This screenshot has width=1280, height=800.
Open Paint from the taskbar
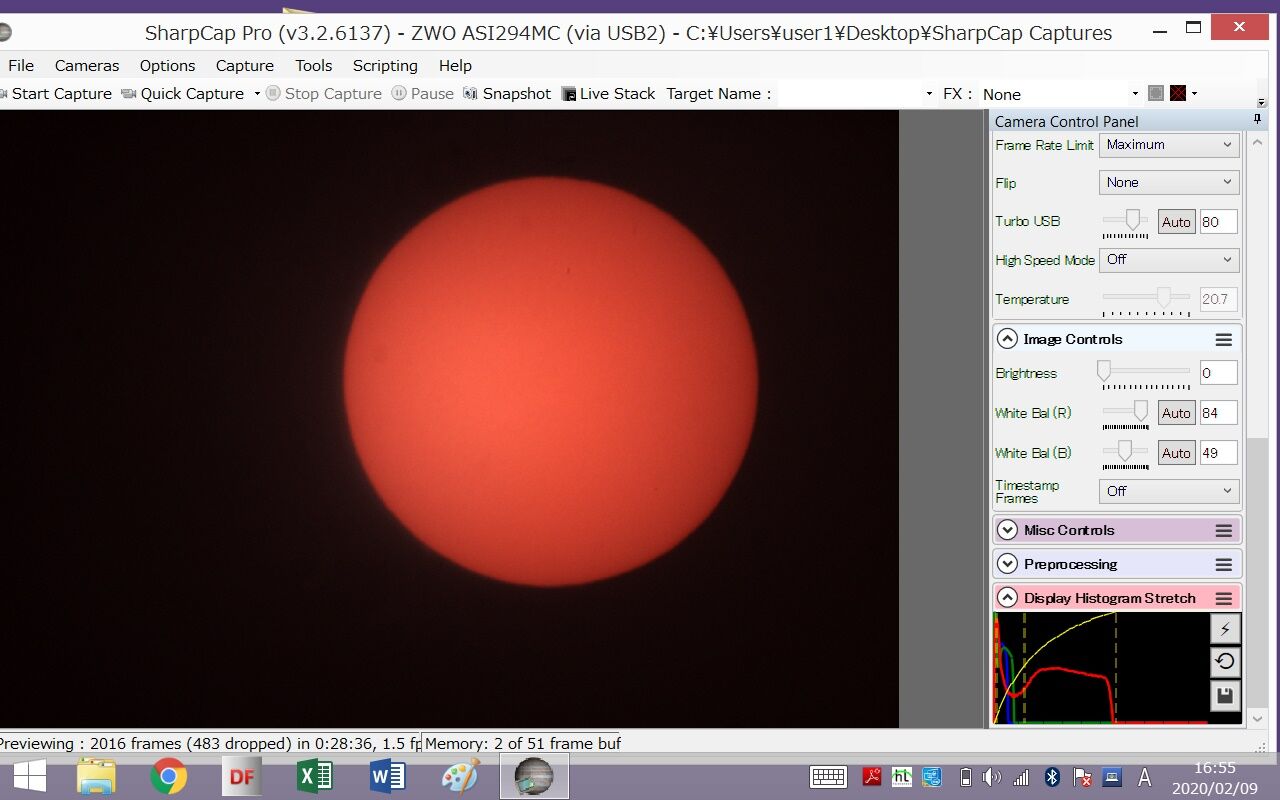pos(460,776)
